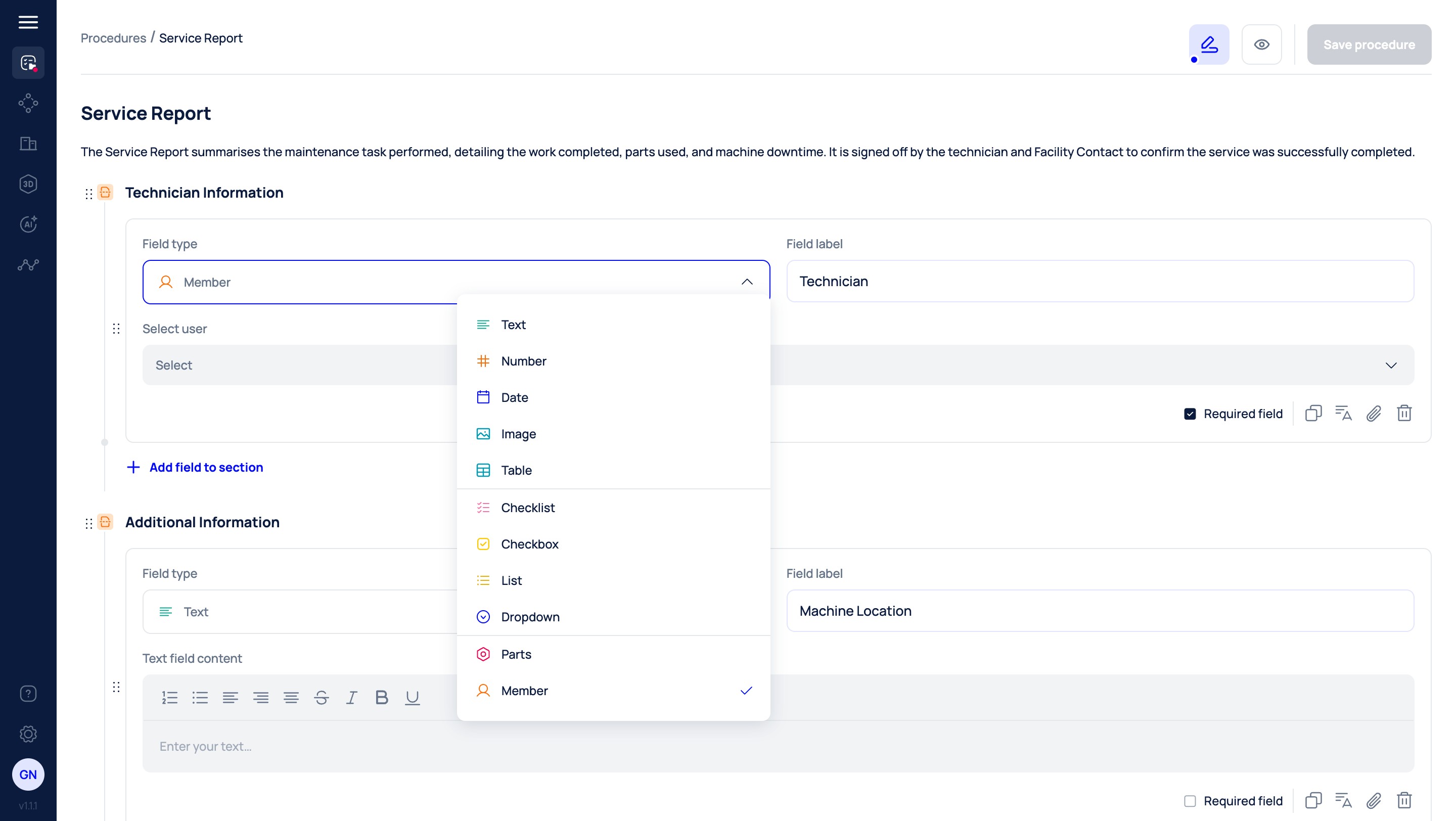Duplicate the Technician field with the copy icon
Viewport: 1456px width, 821px height.
tap(1313, 413)
